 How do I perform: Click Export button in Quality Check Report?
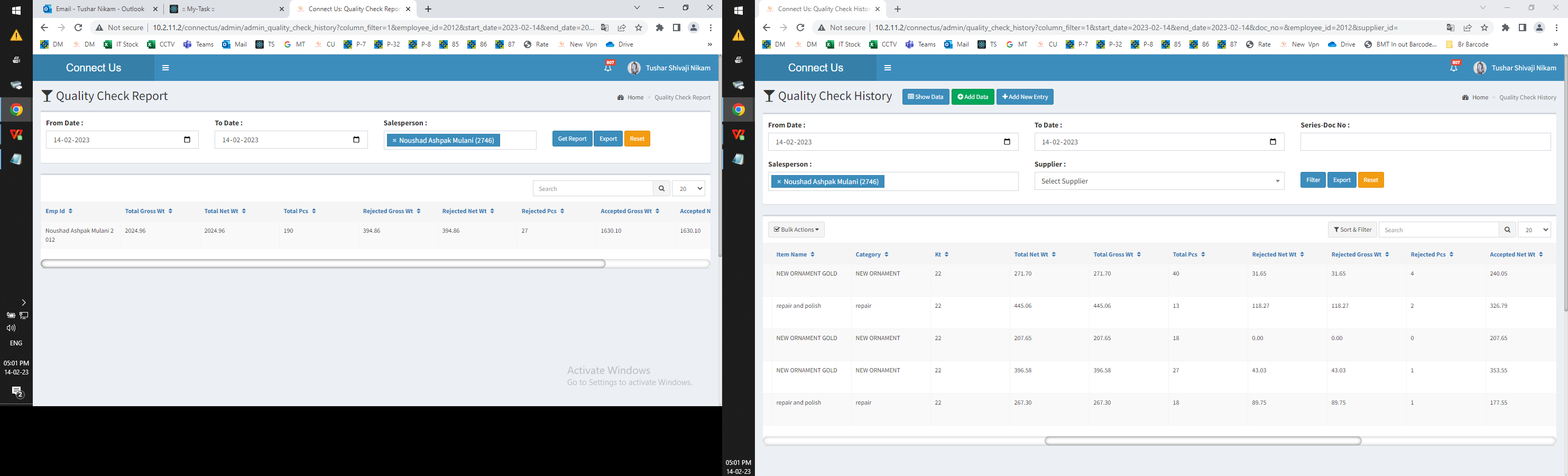click(x=608, y=139)
